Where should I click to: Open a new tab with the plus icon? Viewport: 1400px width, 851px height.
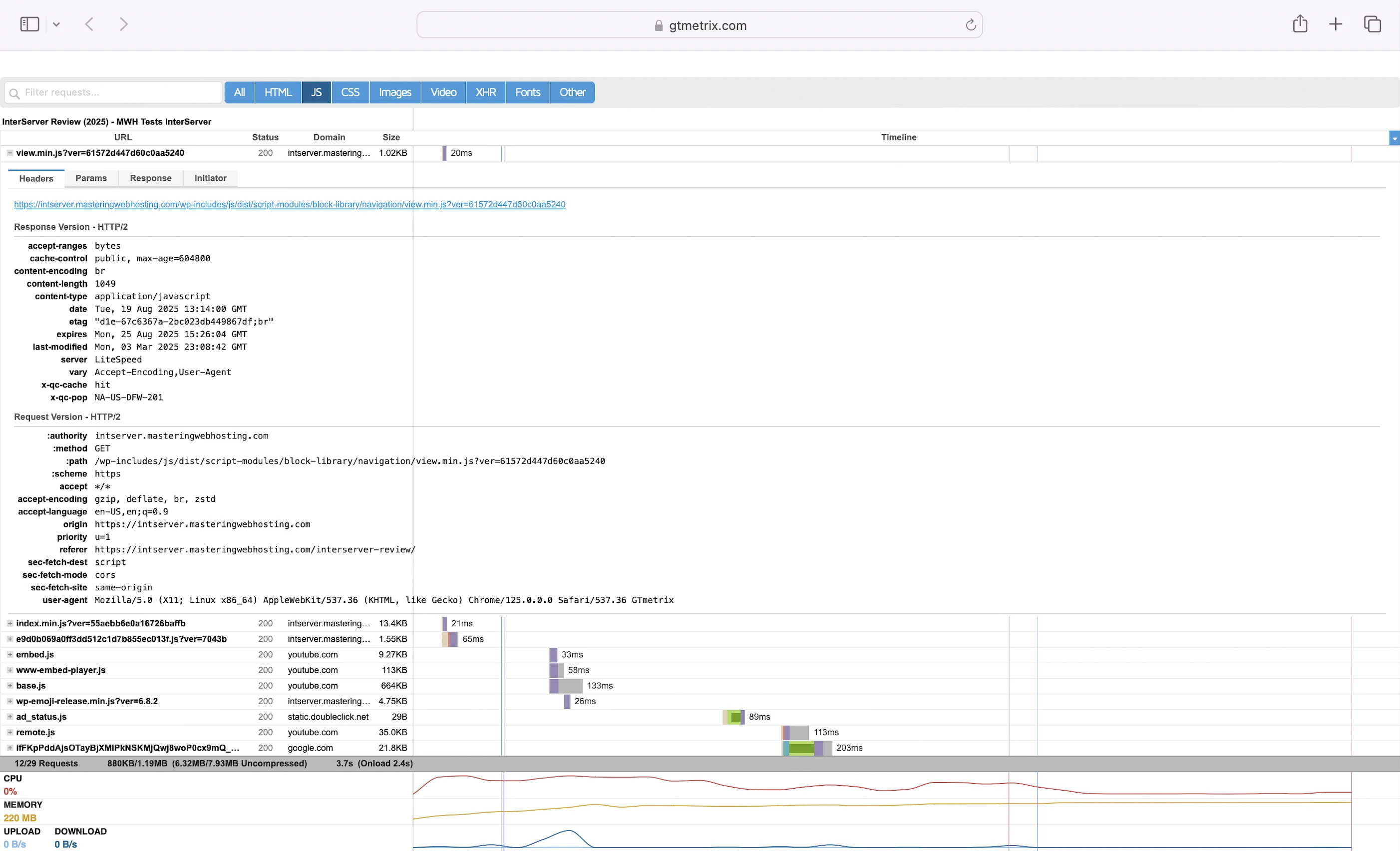[x=1335, y=24]
